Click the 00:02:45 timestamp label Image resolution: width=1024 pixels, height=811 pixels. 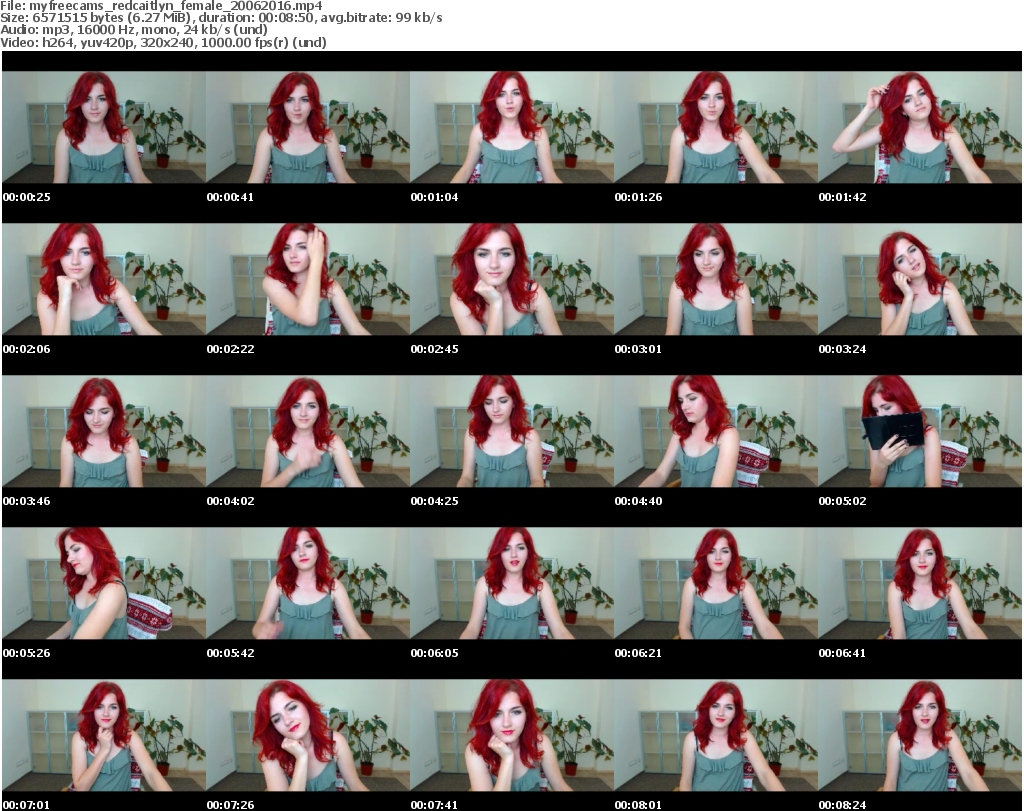click(434, 349)
